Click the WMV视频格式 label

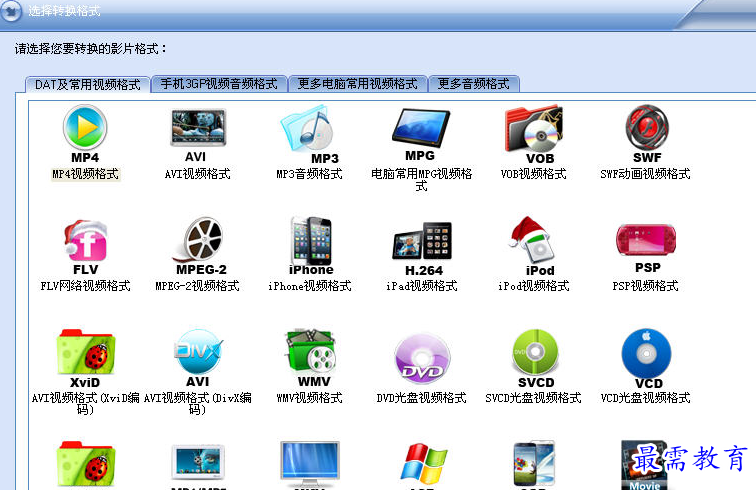309,398
